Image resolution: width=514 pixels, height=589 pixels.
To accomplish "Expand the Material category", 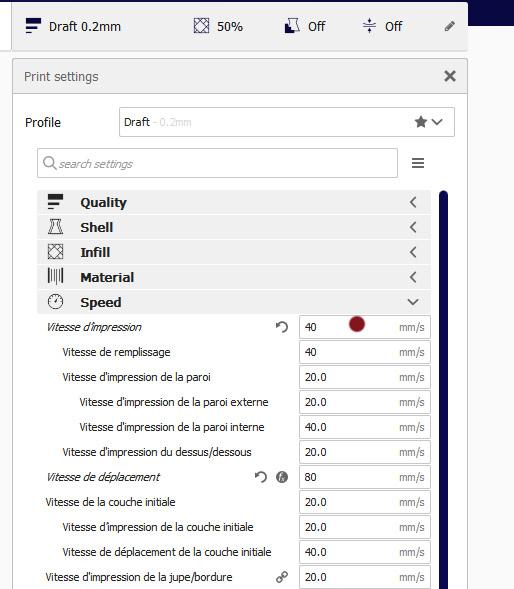I will point(234,277).
